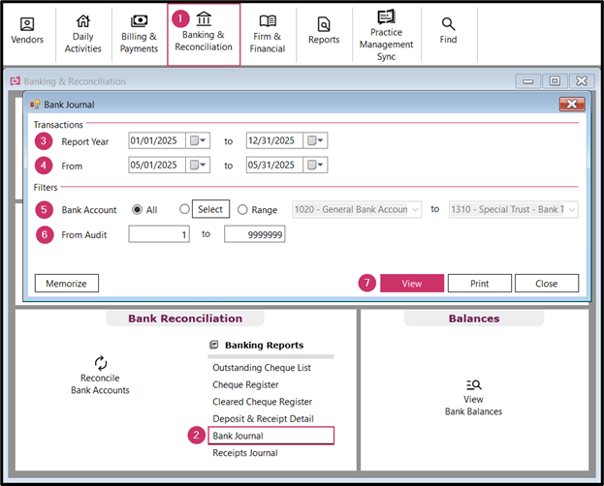
Task: Click the Close button in Bank Journal
Action: click(x=547, y=283)
